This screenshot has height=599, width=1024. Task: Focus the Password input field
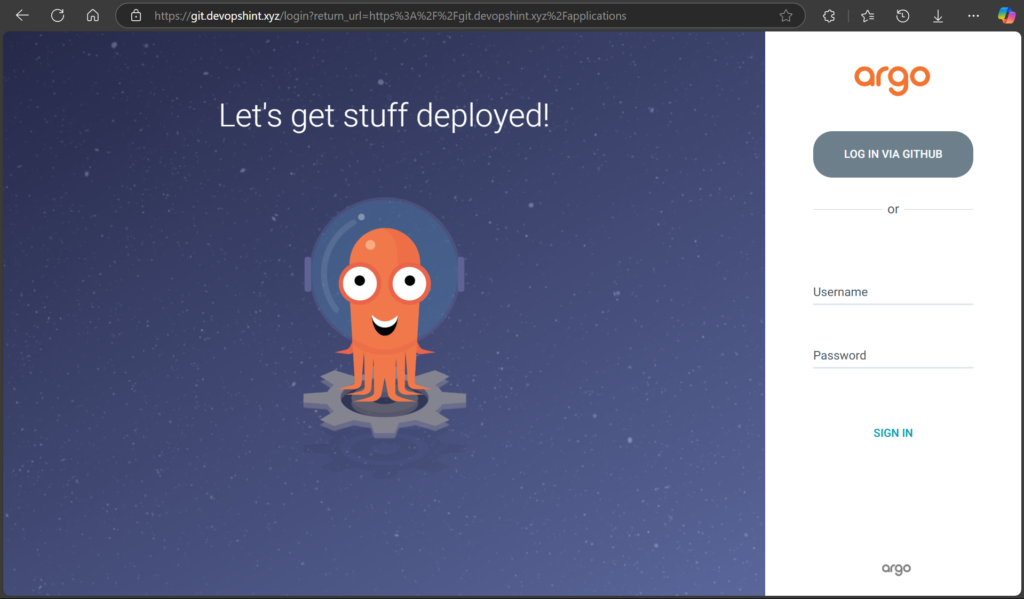pos(893,355)
